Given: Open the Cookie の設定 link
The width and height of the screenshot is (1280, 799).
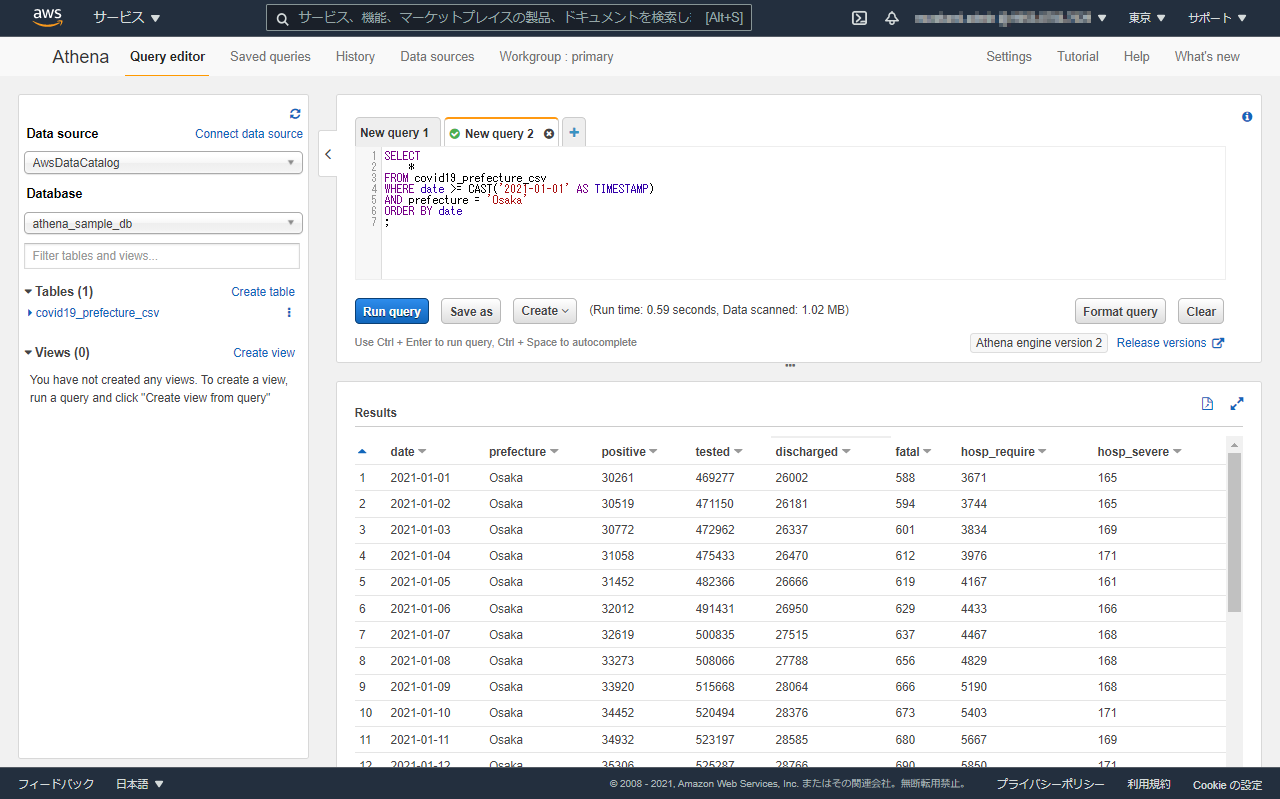Looking at the screenshot, I should coord(1227,784).
